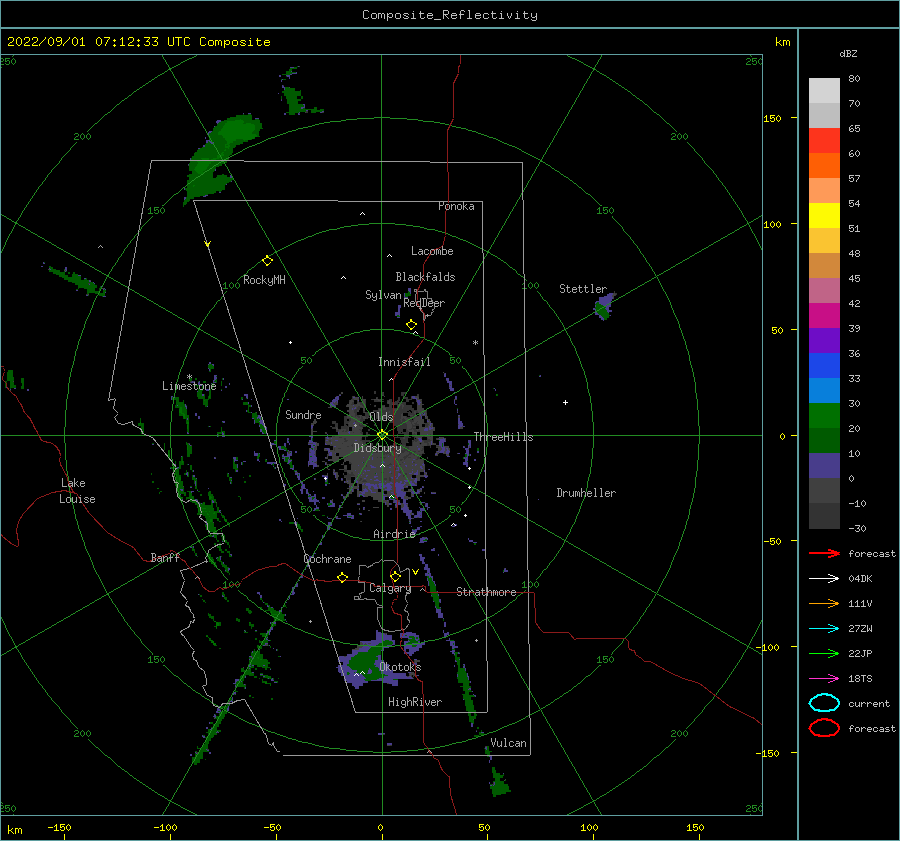Click the red forecast arrow in legend
The width and height of the screenshot is (900, 841).
pyautogui.click(x=824, y=553)
